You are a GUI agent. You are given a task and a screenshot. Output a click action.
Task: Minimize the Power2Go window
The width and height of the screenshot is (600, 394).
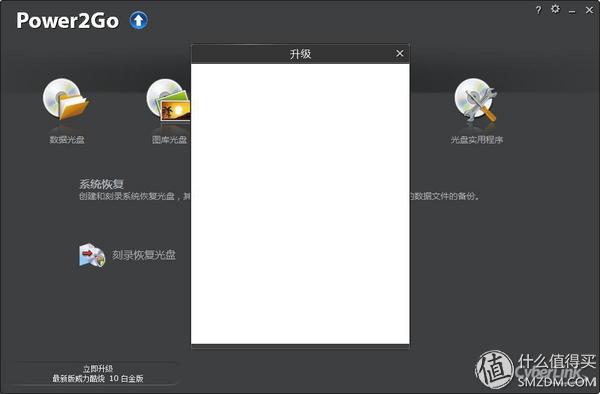pyautogui.click(x=572, y=11)
